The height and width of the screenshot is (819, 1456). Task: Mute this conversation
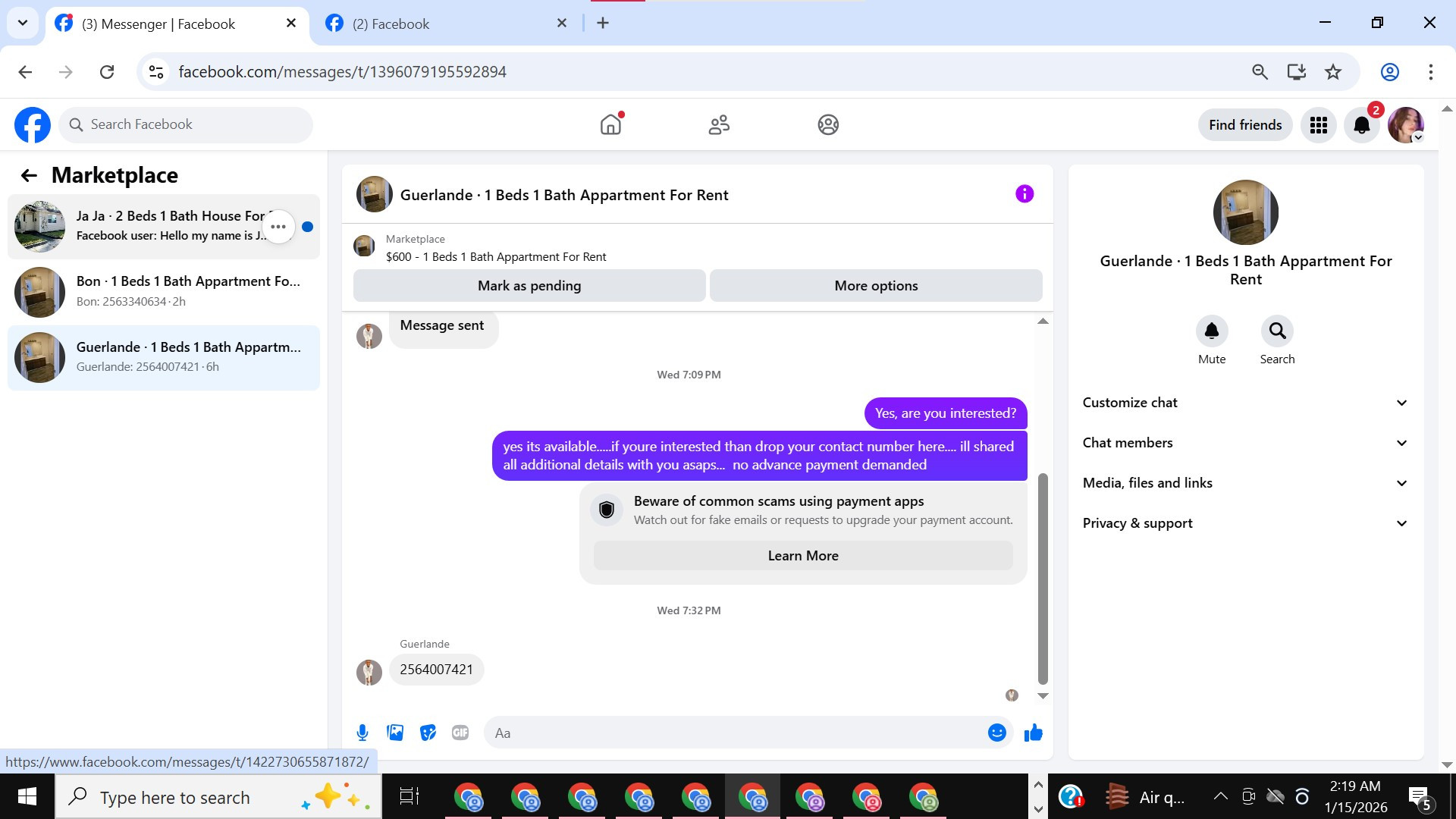click(1211, 331)
